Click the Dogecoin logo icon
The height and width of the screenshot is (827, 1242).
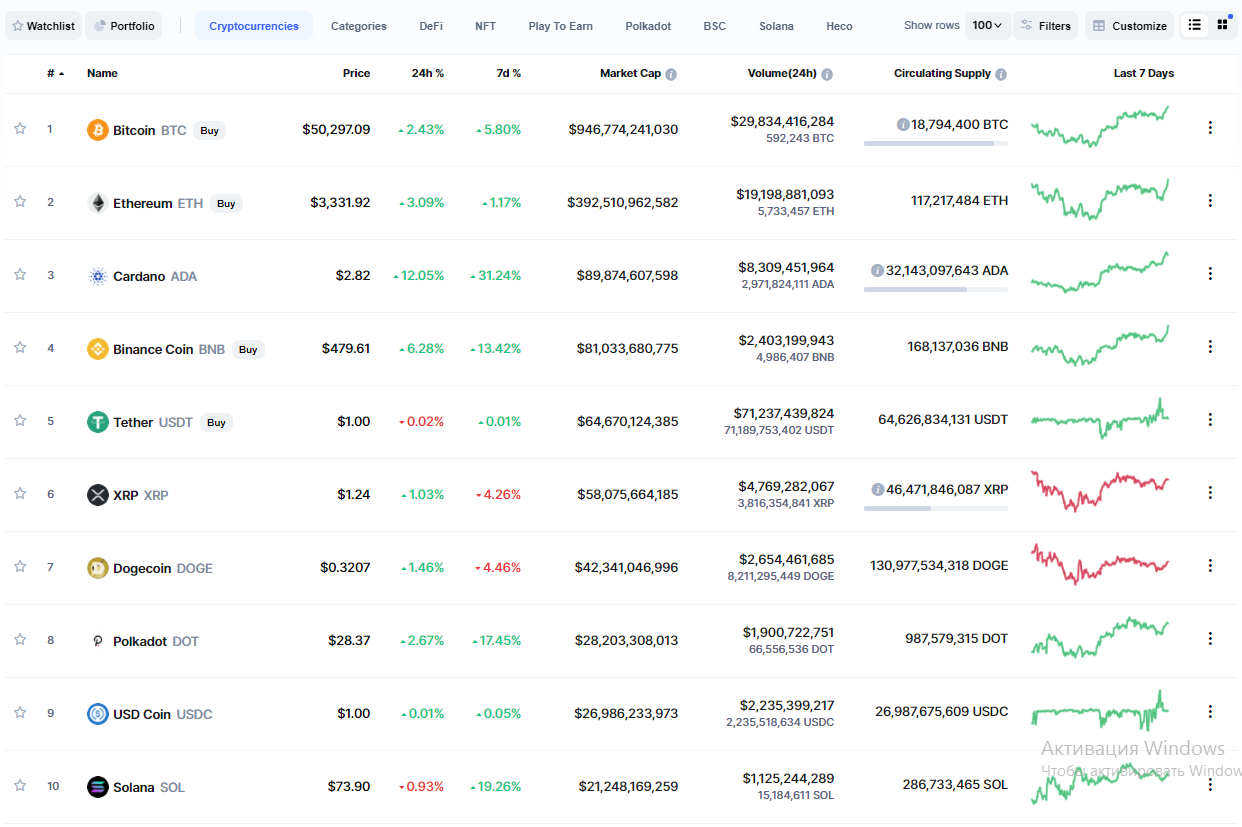pyautogui.click(x=97, y=568)
